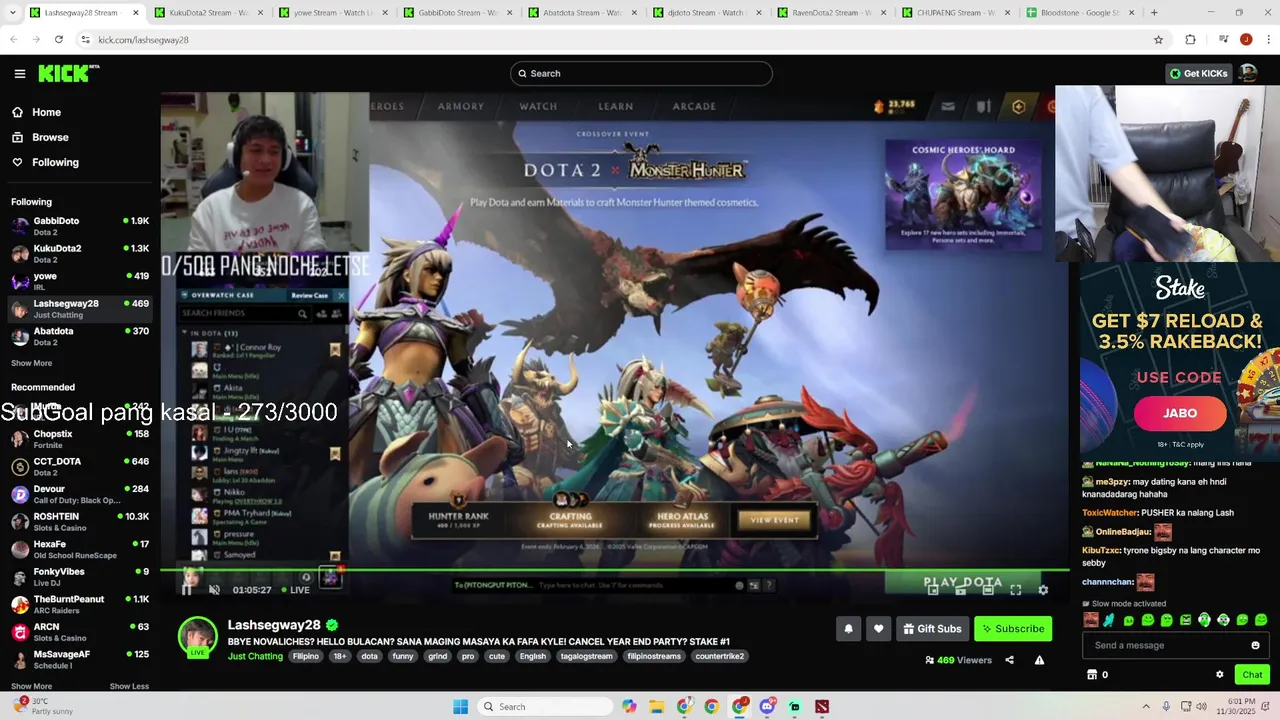Click the Subscribe button
Screen dimensions: 1280x720
1013,629
